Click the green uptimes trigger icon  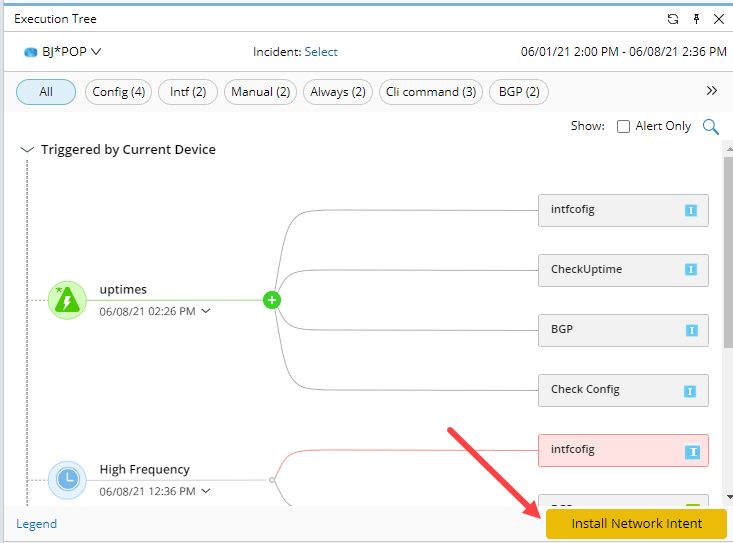67,300
